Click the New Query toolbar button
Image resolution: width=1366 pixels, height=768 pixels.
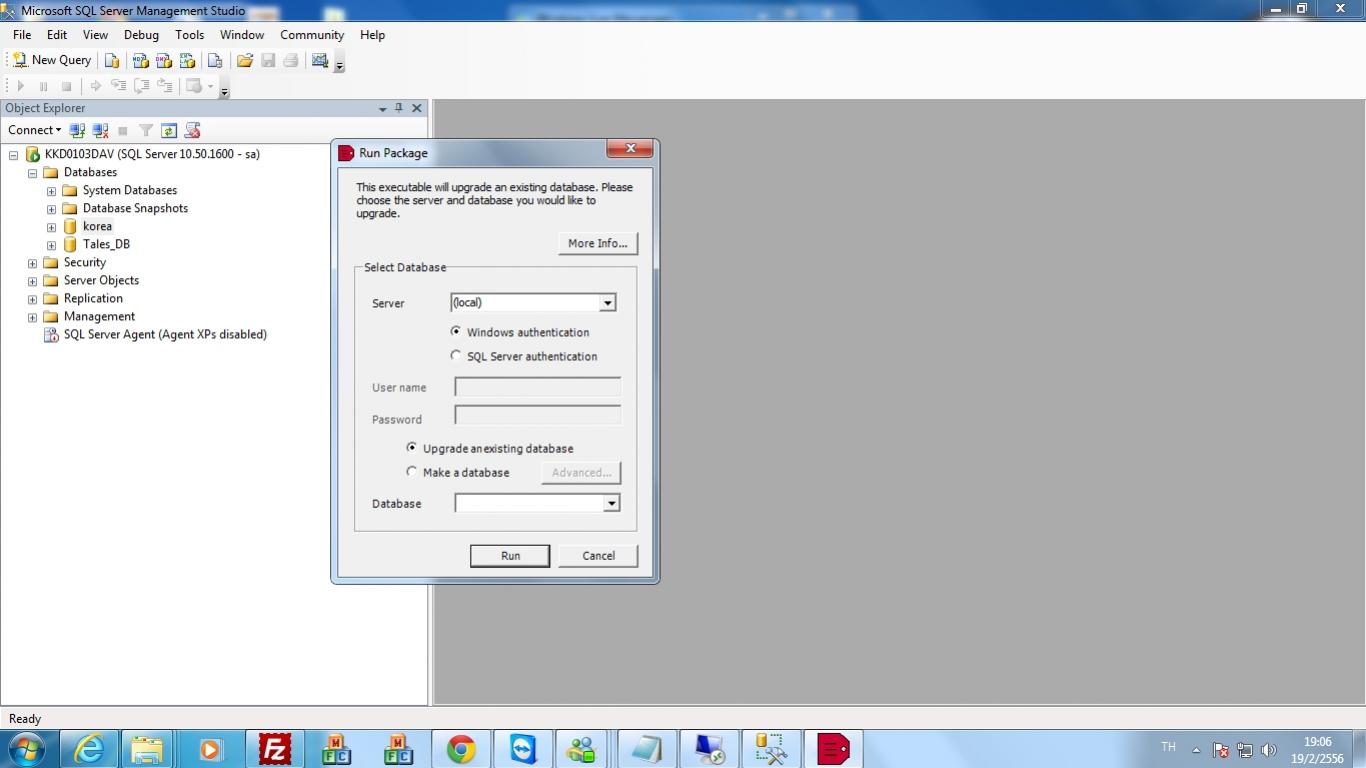click(x=51, y=61)
